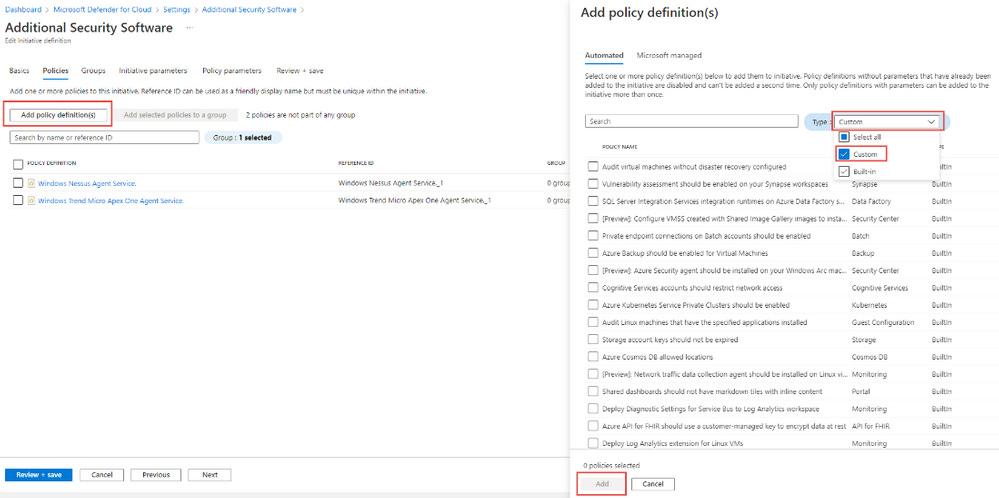Go to Dashboard in the breadcrumb
This screenshot has height=498, width=999.
pos(23,10)
